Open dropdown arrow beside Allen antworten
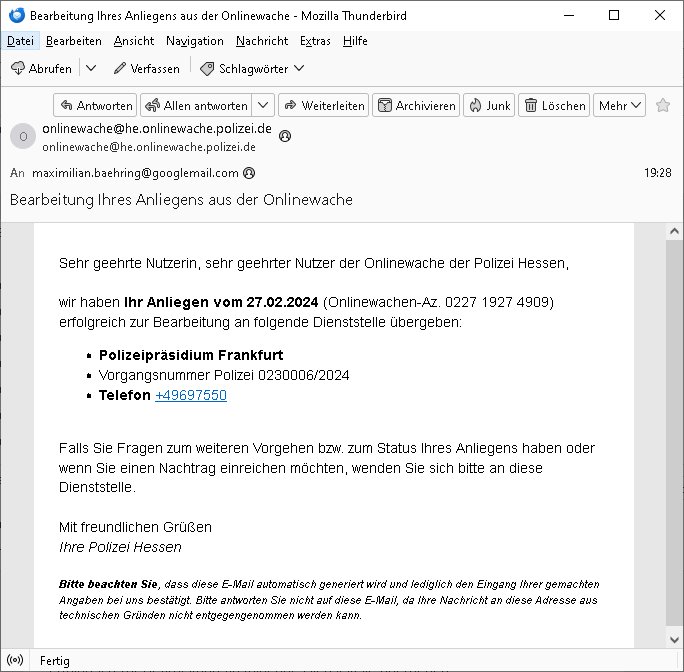Screen dimensions: 684x672 point(263,105)
